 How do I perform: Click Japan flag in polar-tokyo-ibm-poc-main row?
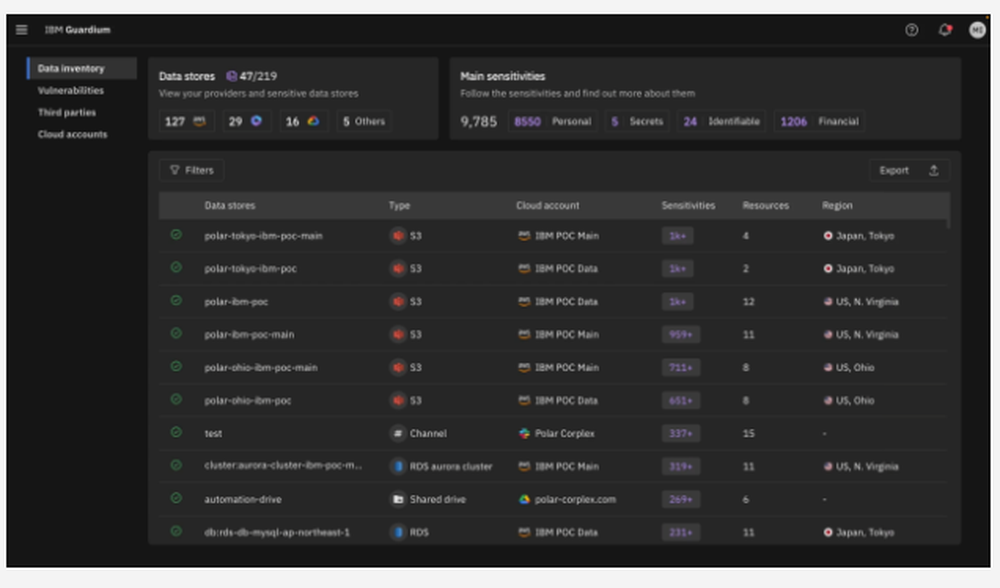tap(828, 236)
